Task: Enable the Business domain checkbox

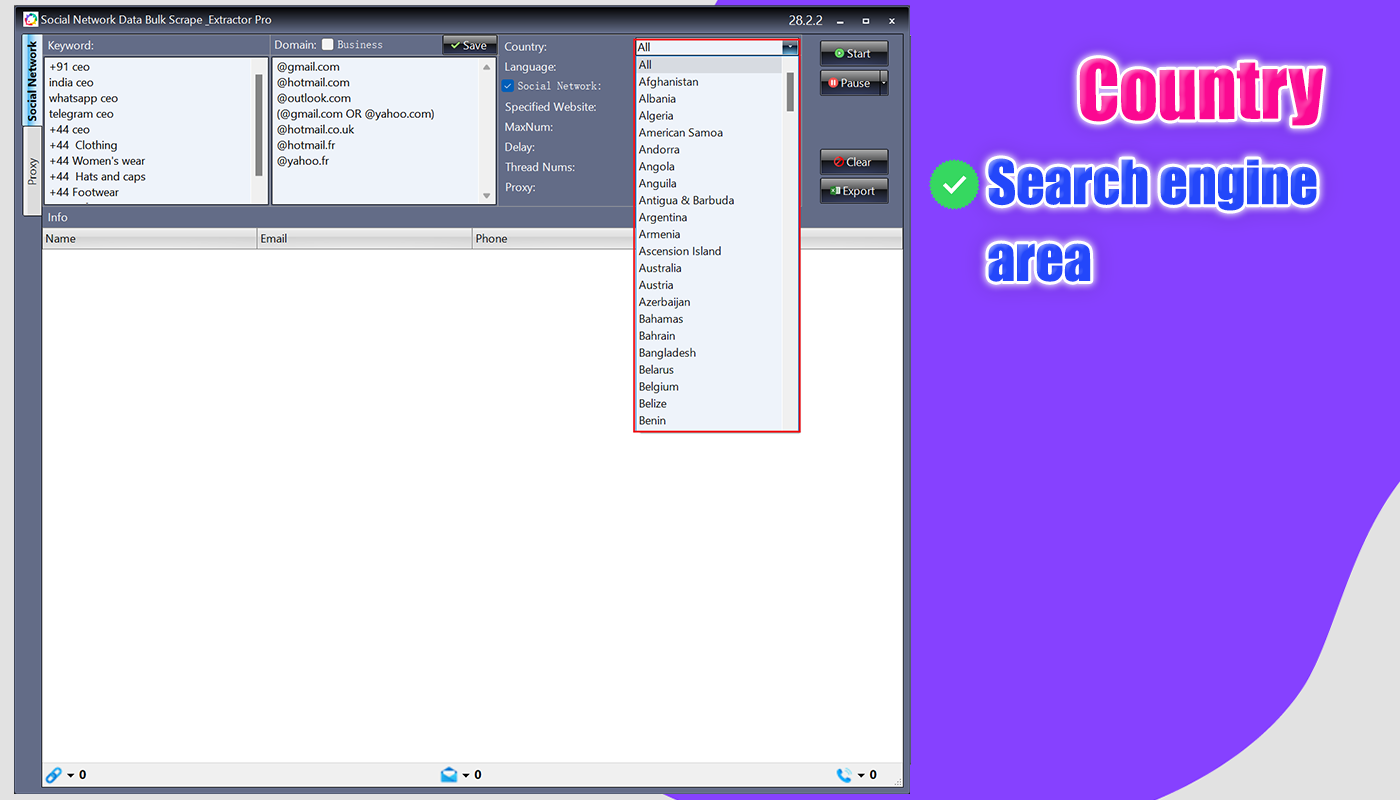Action: click(x=328, y=45)
